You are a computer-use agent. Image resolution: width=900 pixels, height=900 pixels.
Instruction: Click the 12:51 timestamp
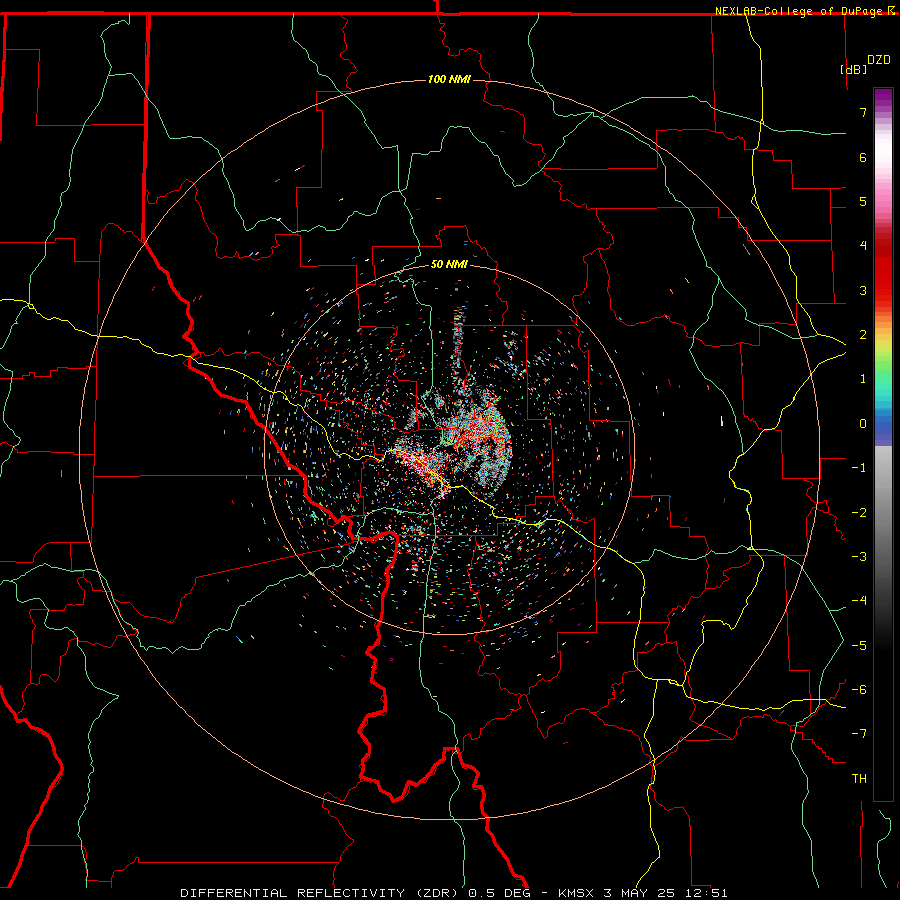pos(709,893)
